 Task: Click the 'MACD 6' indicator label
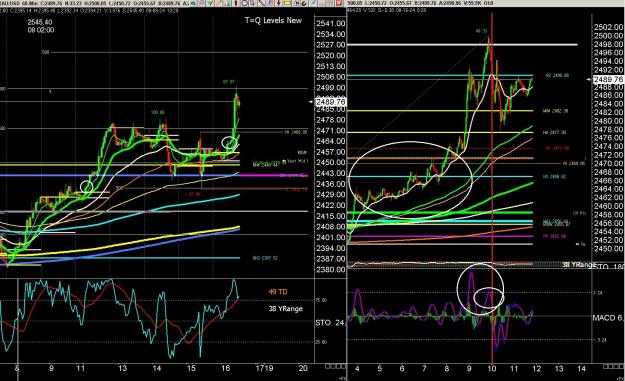[607, 318]
